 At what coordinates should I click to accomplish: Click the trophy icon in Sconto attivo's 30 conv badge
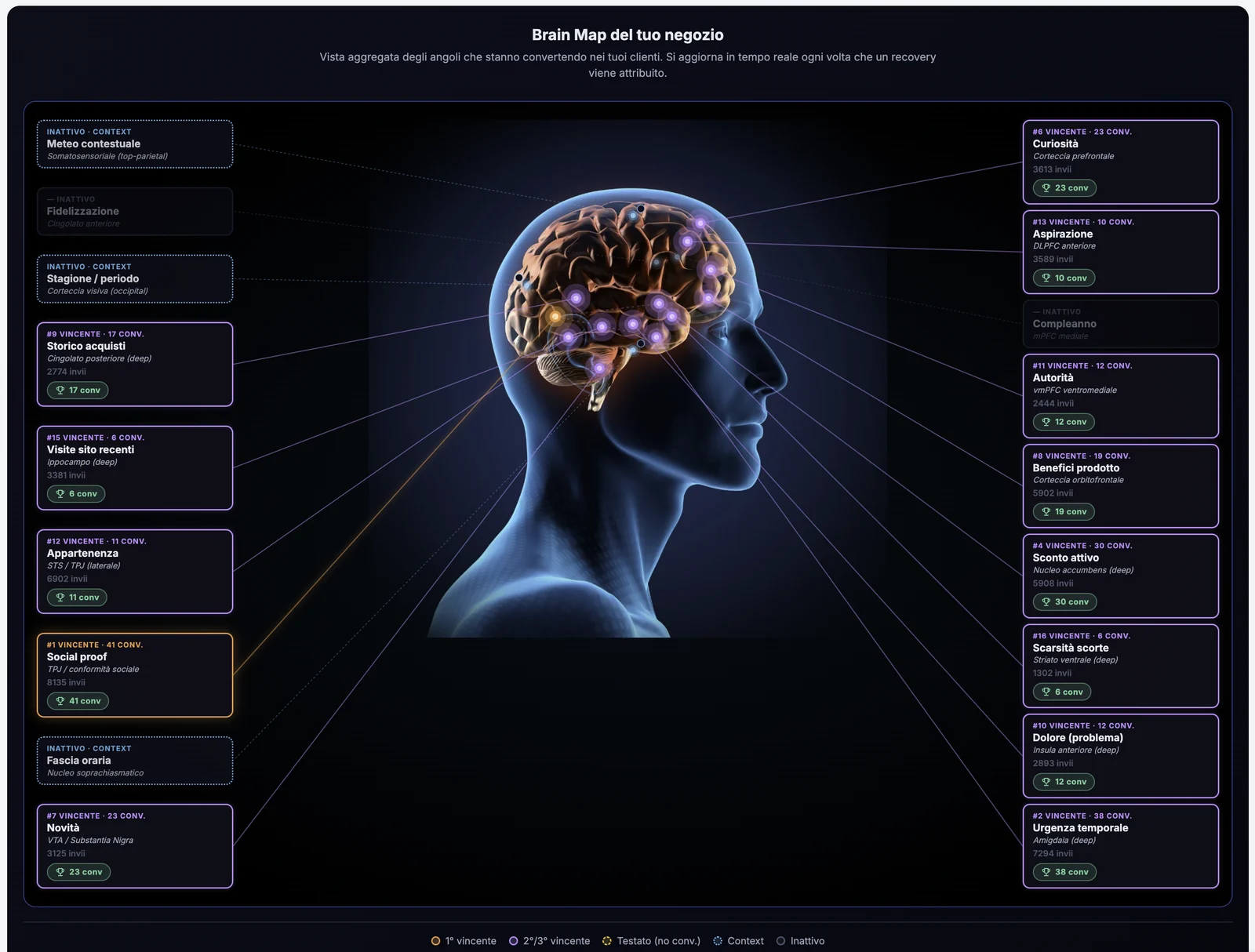click(1046, 602)
